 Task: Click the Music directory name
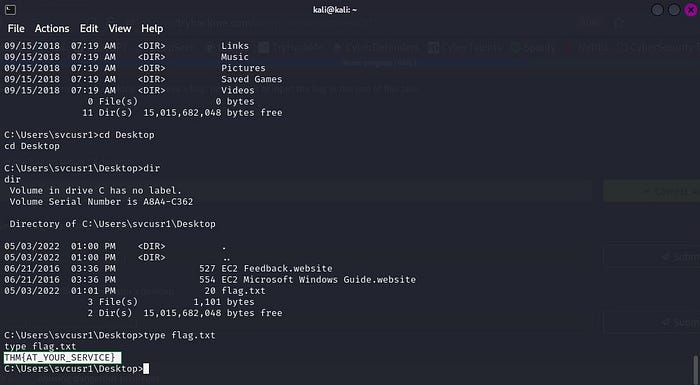pyautogui.click(x=235, y=57)
